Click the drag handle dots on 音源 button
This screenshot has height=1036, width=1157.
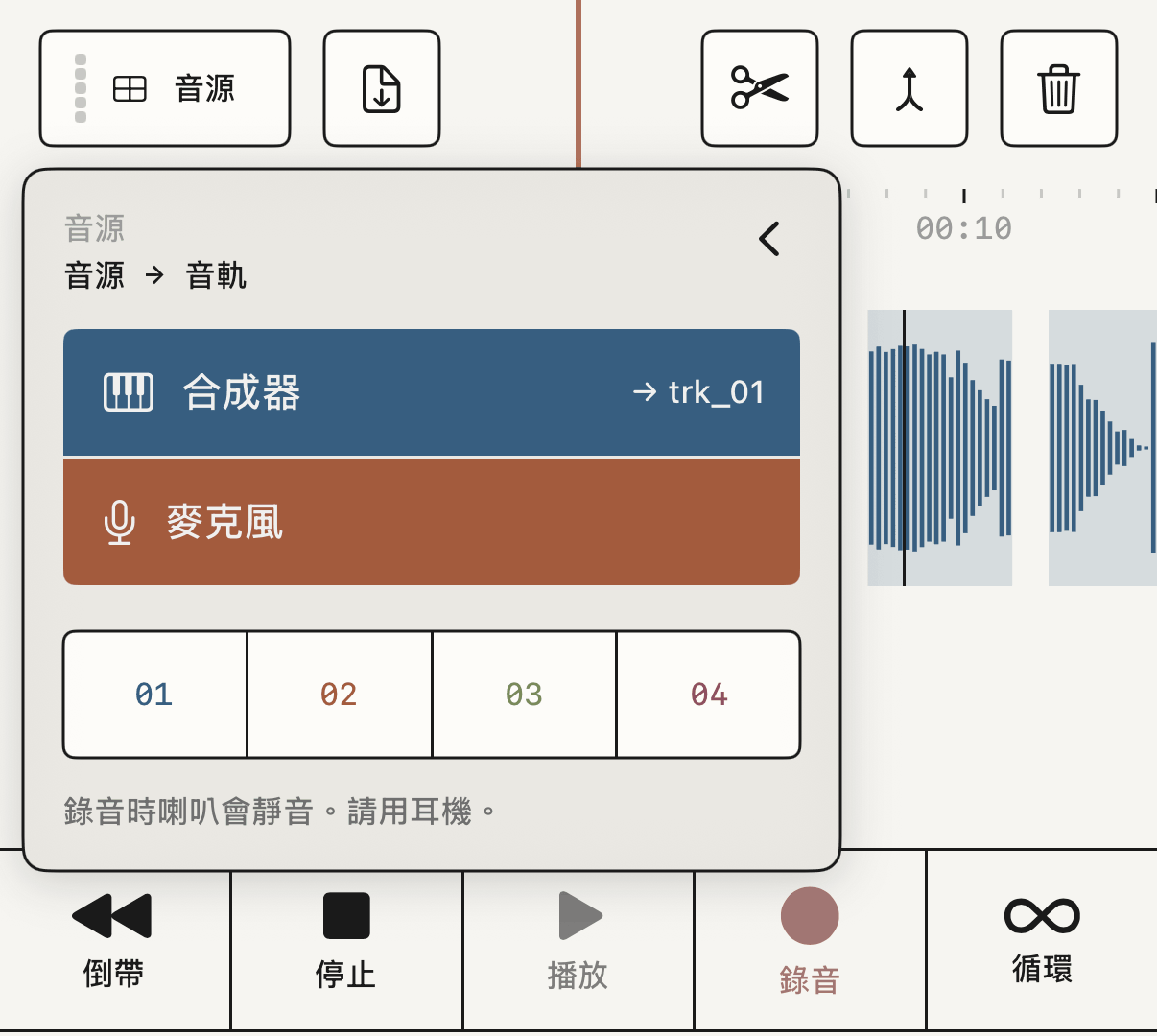point(81,88)
